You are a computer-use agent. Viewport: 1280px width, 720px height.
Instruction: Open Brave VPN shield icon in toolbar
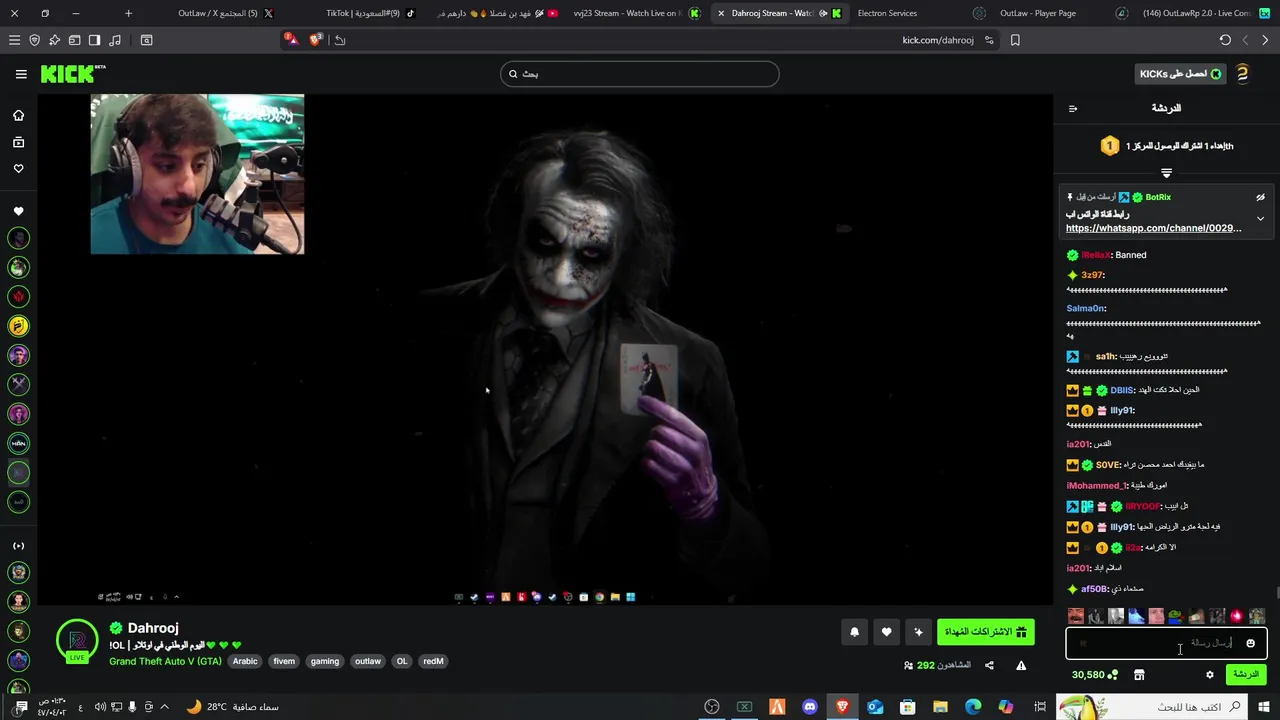pos(34,40)
